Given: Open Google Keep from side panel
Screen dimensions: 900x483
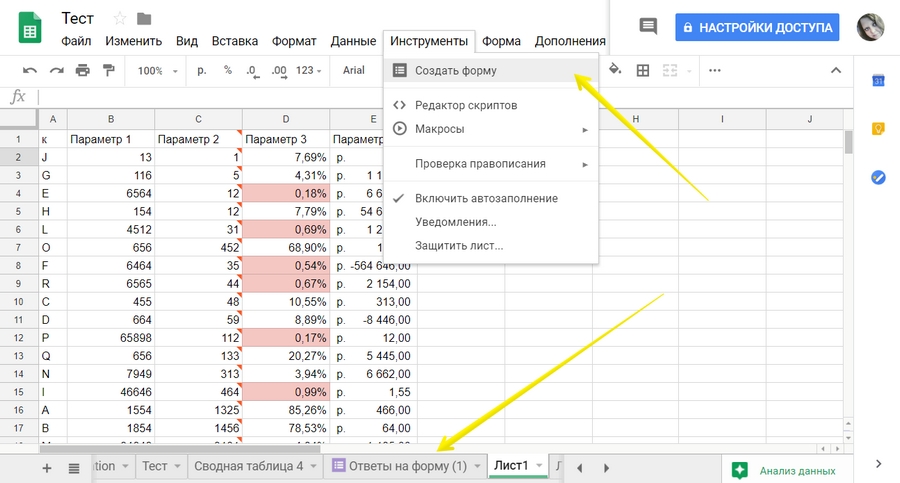Looking at the screenshot, I should pos(878,129).
